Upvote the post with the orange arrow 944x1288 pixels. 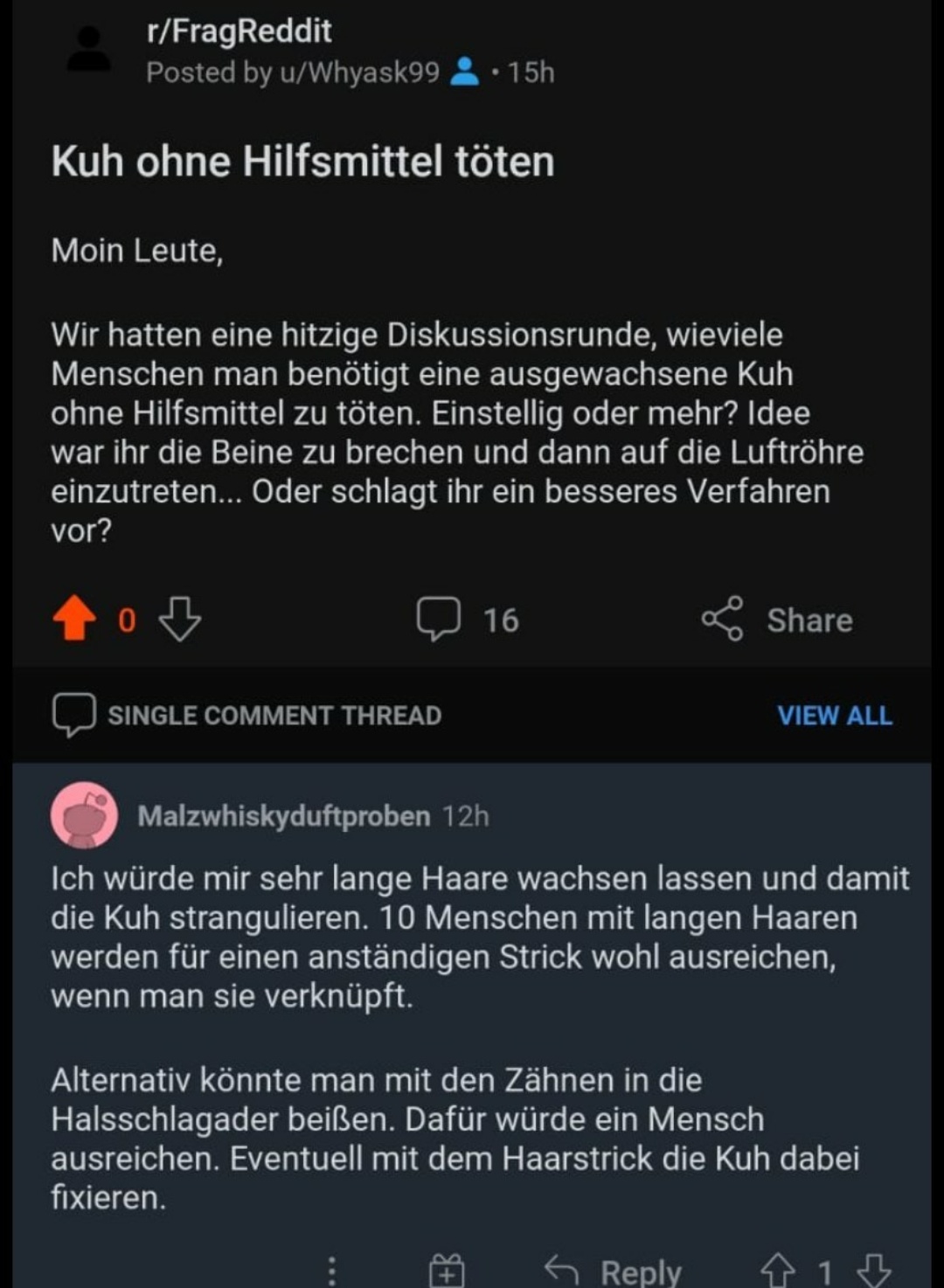tap(74, 619)
